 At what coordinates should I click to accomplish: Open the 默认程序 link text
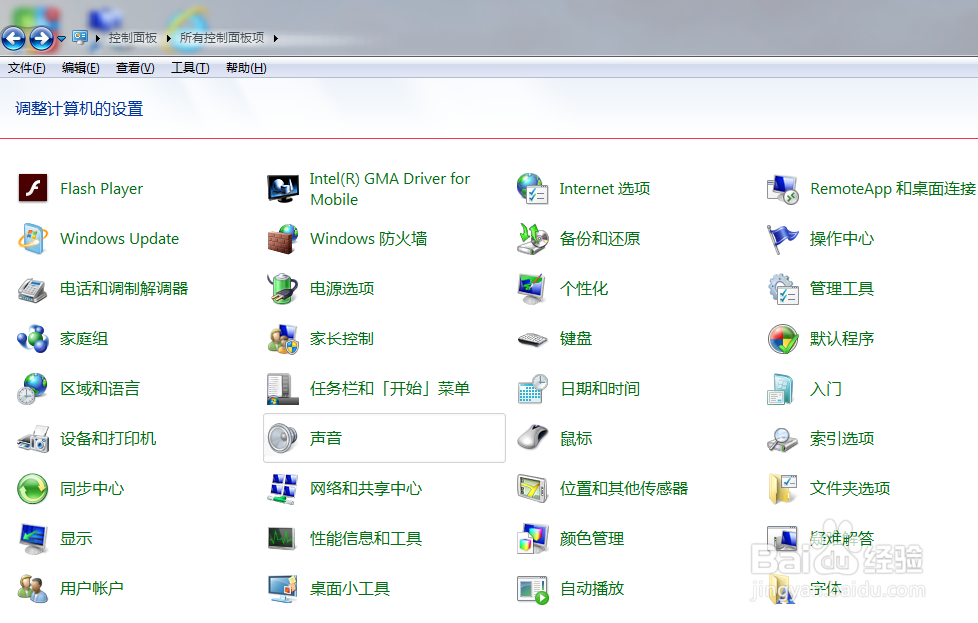click(x=841, y=339)
